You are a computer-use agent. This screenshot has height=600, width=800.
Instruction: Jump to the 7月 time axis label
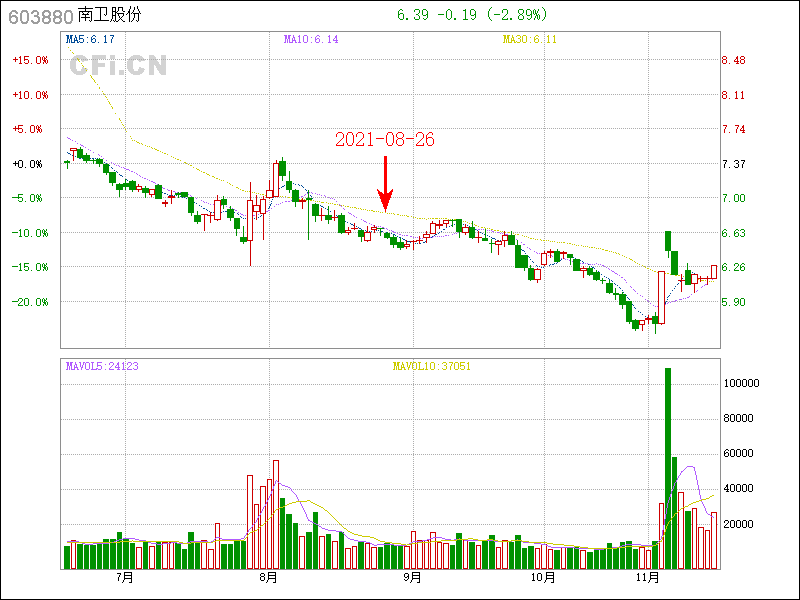pos(125,577)
